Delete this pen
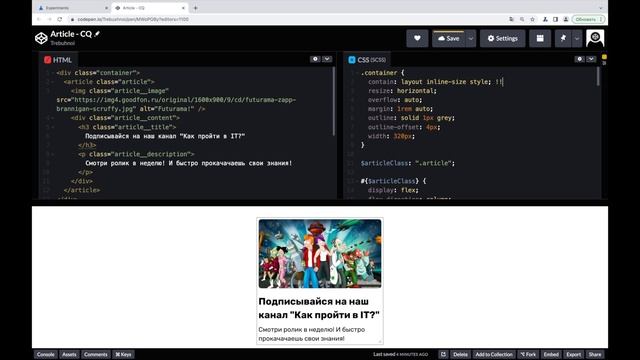This screenshot has width=640, height=360. 460,354
